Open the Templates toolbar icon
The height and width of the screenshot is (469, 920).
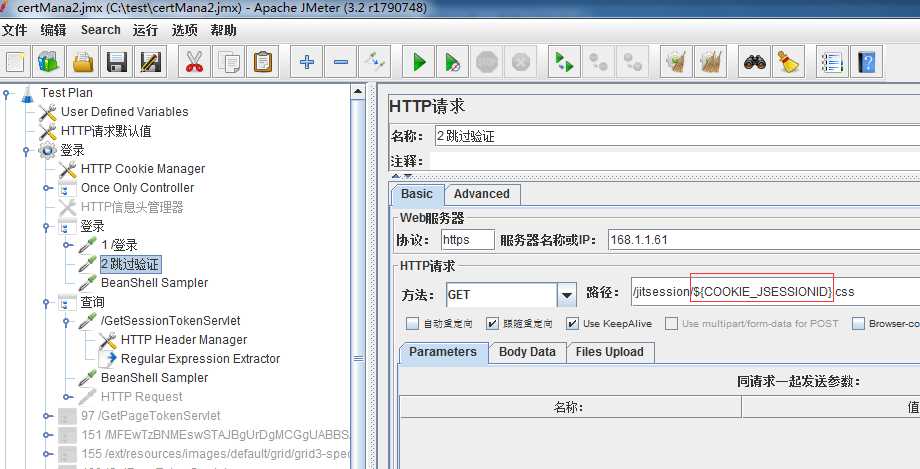[50, 62]
